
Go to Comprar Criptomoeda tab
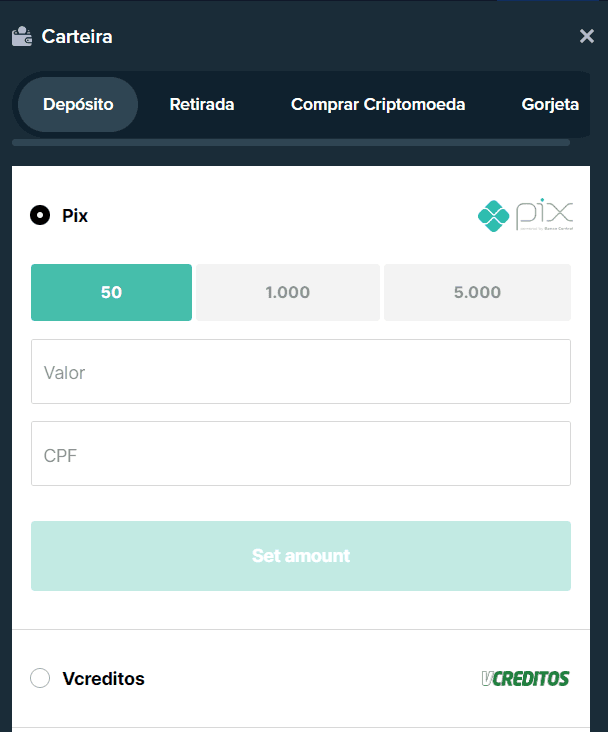point(378,105)
